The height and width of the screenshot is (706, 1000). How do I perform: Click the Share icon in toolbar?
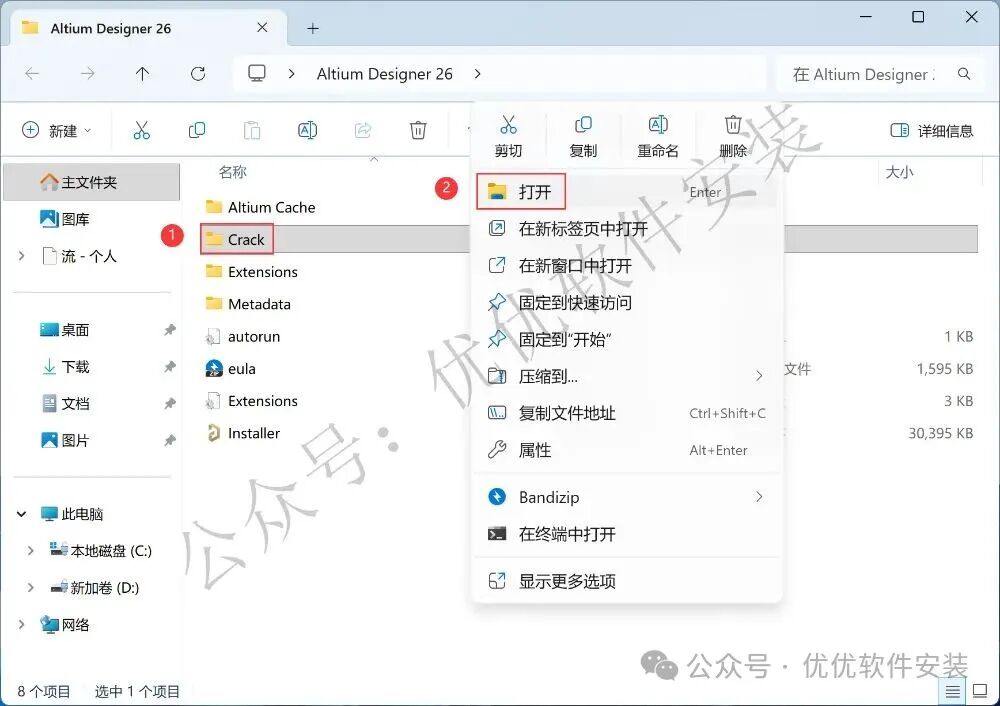coord(363,131)
